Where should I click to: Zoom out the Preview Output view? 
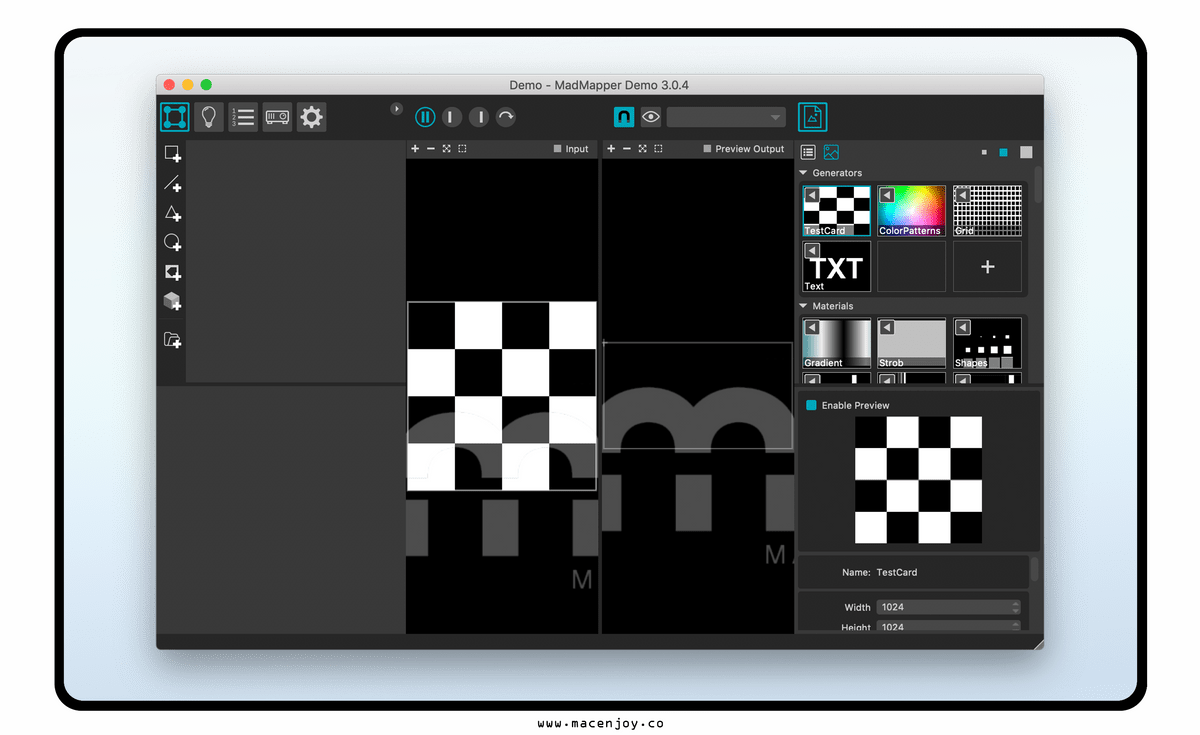click(627, 149)
